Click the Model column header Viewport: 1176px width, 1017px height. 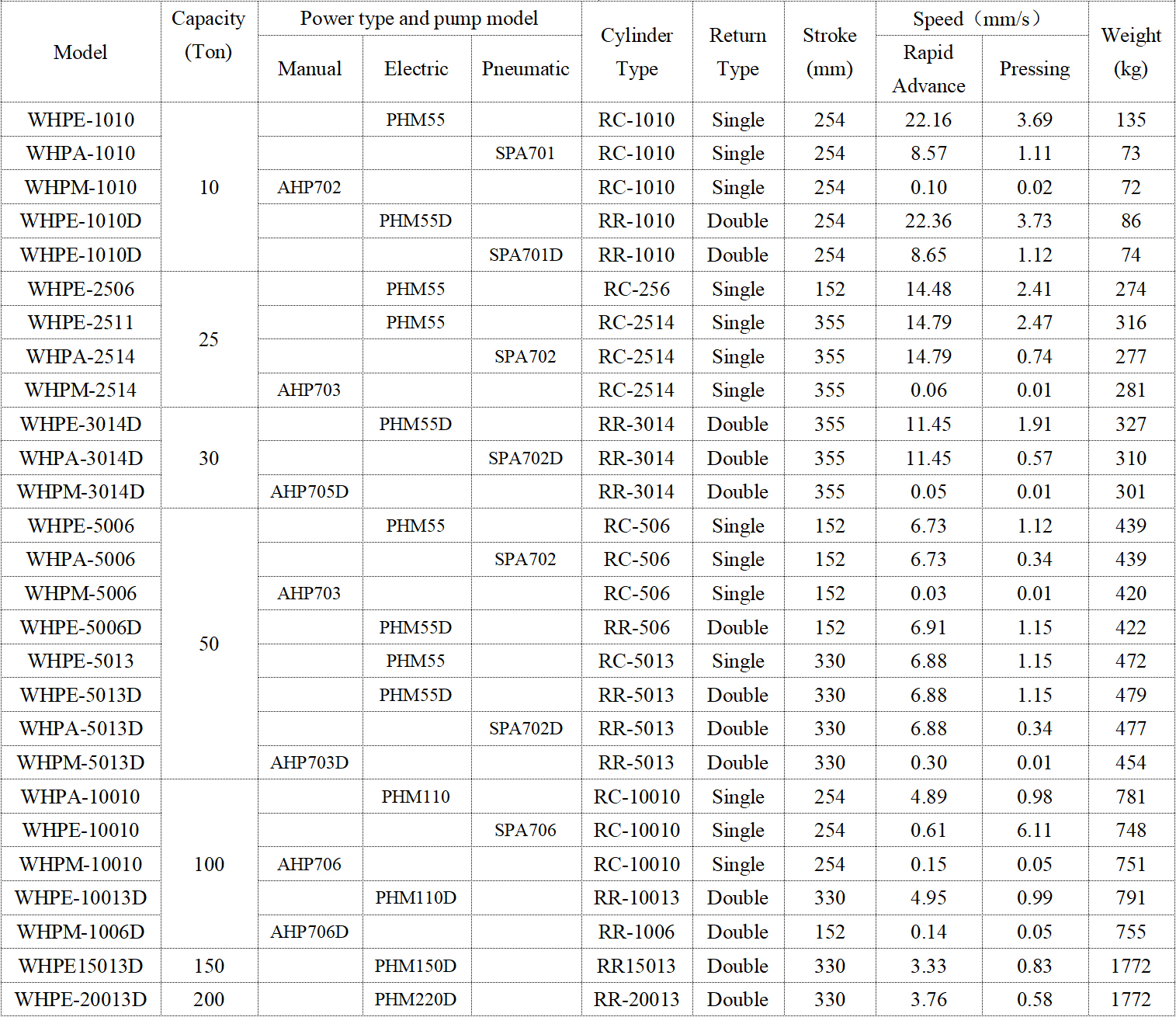81,52
